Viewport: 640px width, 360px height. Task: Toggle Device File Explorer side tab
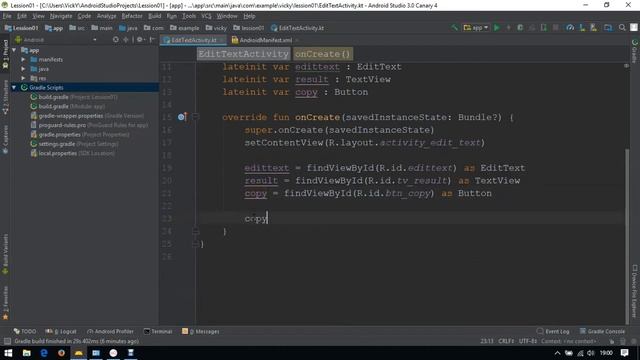(635, 291)
